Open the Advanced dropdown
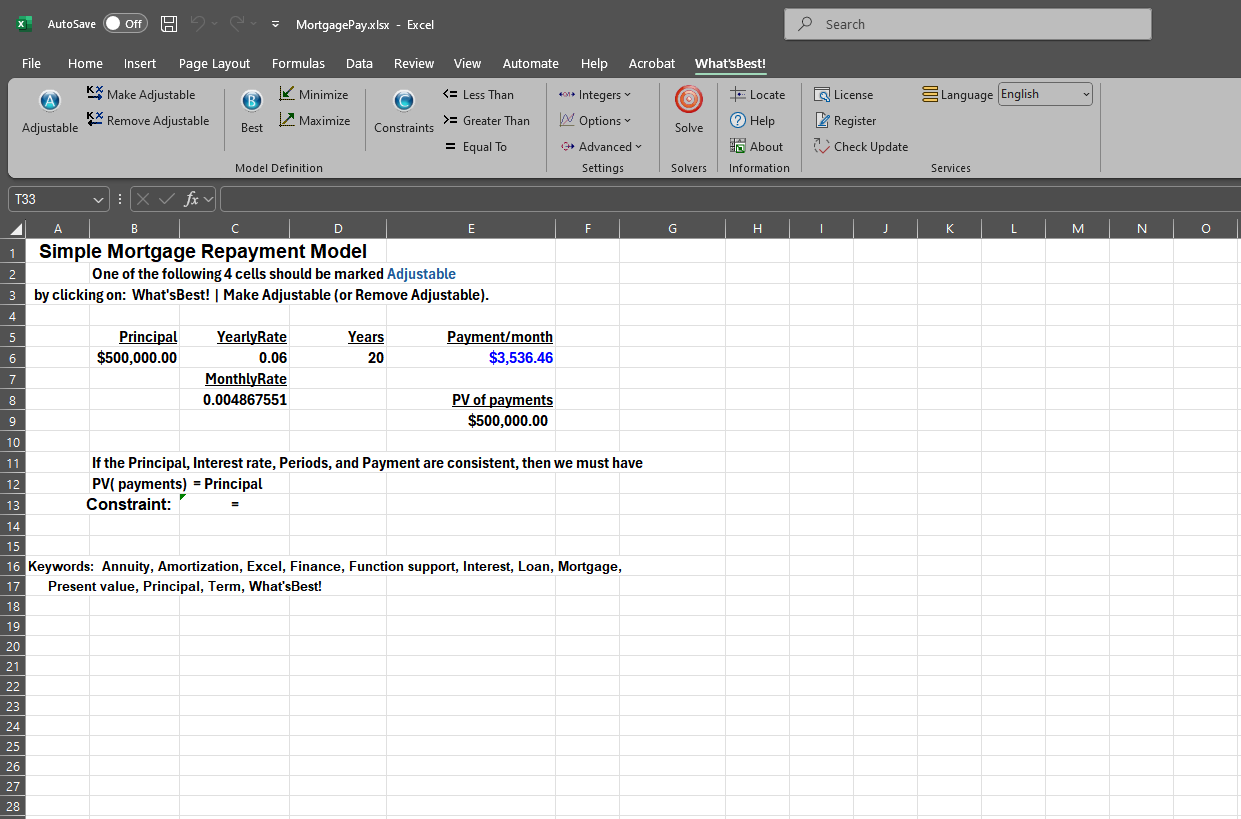The height and width of the screenshot is (819, 1241). (x=601, y=147)
